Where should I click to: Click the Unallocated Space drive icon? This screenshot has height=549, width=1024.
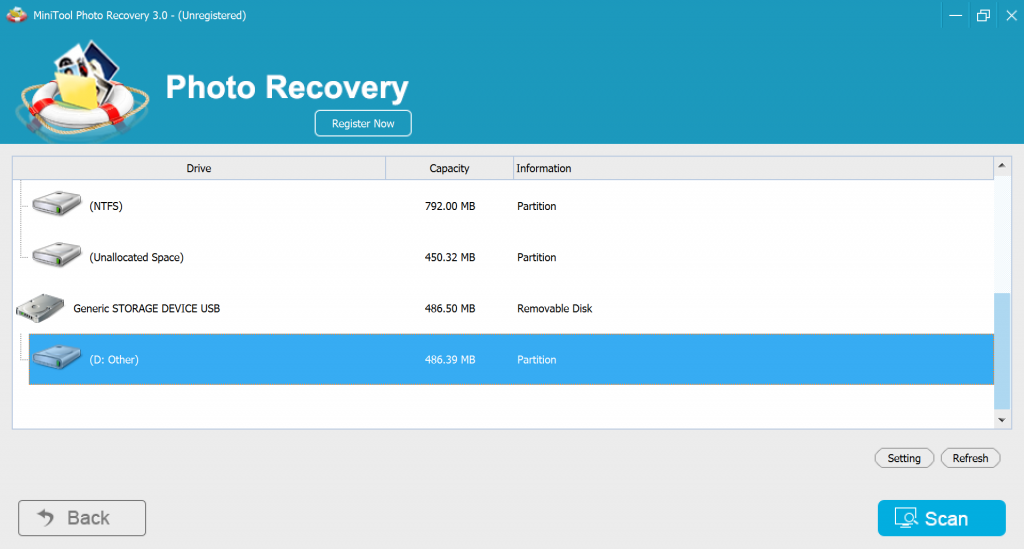click(x=57, y=255)
